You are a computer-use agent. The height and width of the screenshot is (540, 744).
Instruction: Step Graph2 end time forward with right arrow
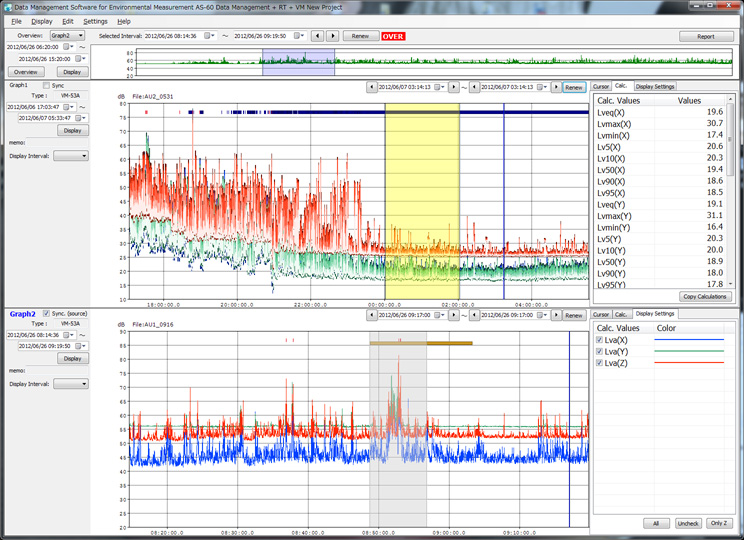(x=554, y=315)
